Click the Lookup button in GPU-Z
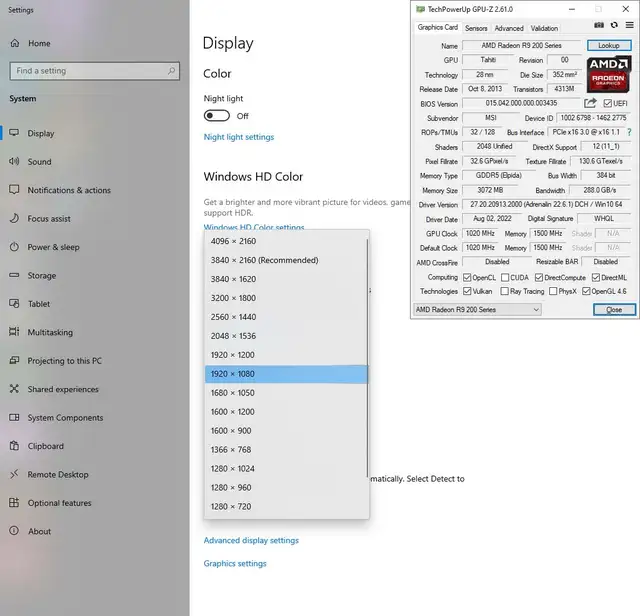This screenshot has width=640, height=616. tap(609, 45)
